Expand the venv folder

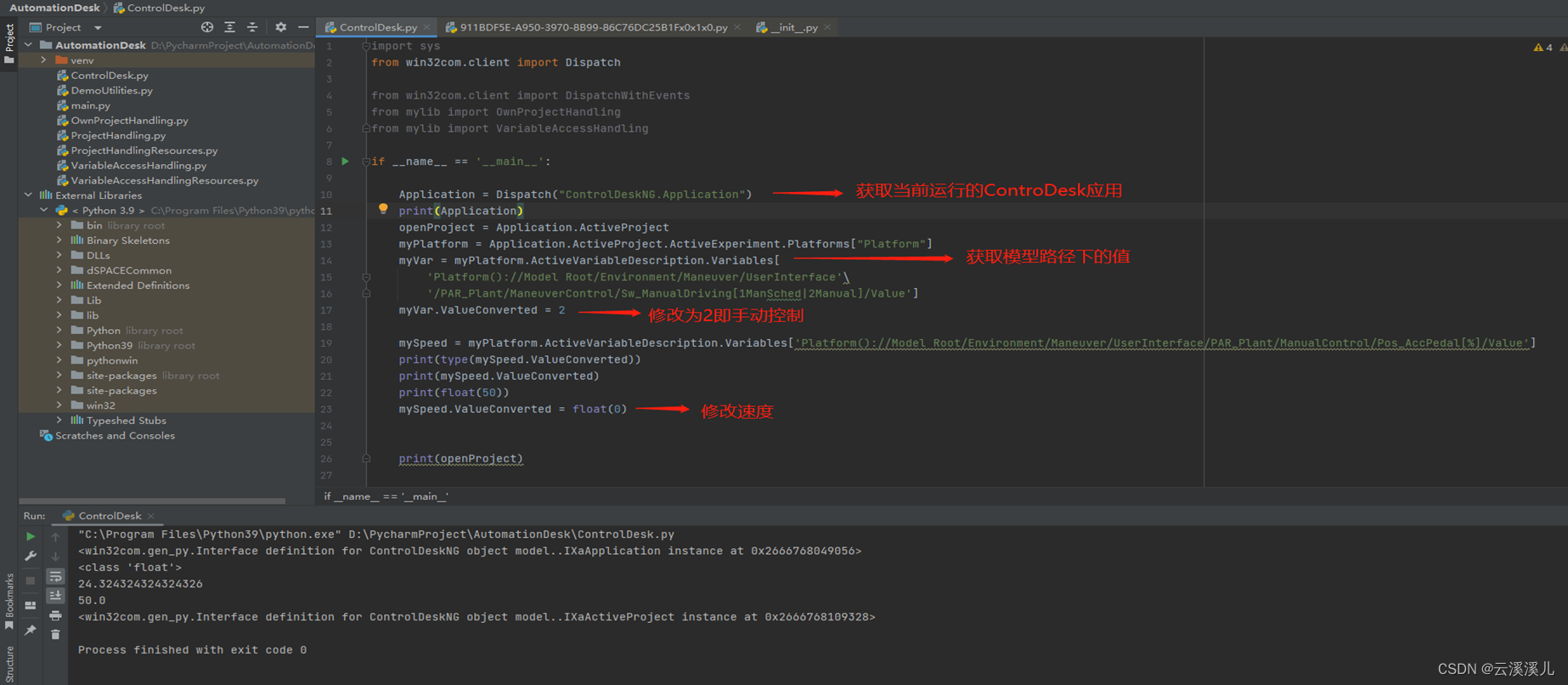click(44, 60)
